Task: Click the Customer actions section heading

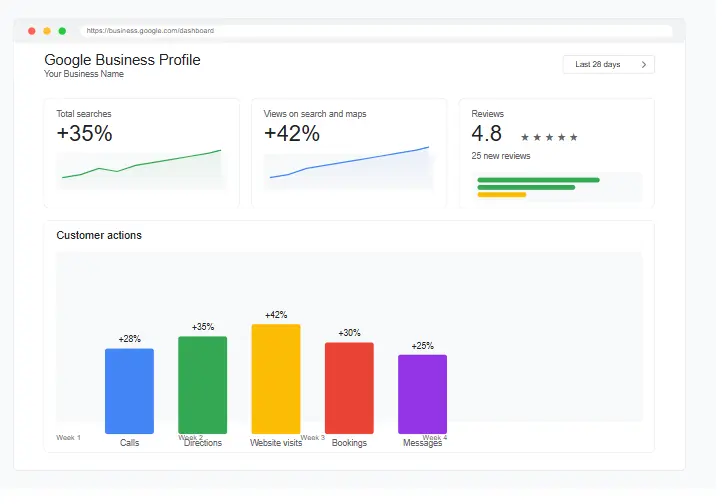Action: pos(99,236)
